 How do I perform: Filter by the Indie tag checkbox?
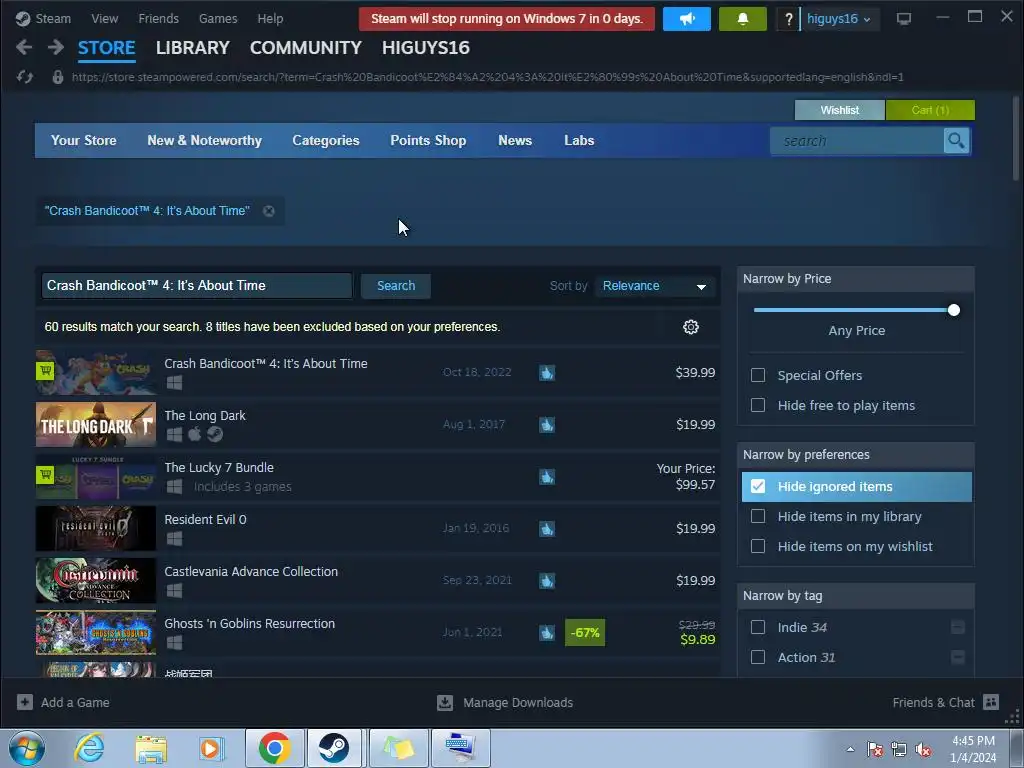(758, 628)
